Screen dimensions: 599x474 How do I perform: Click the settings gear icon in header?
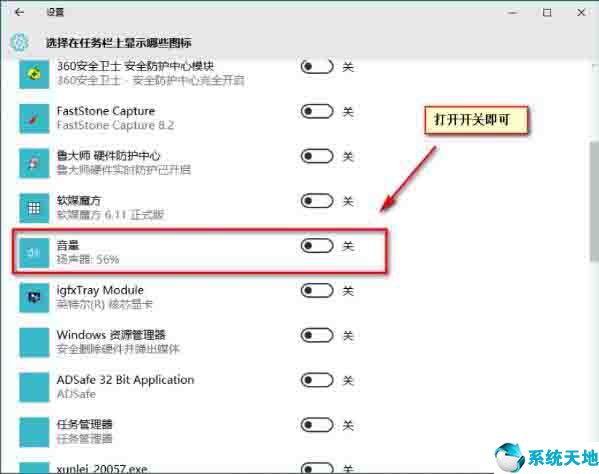19,42
